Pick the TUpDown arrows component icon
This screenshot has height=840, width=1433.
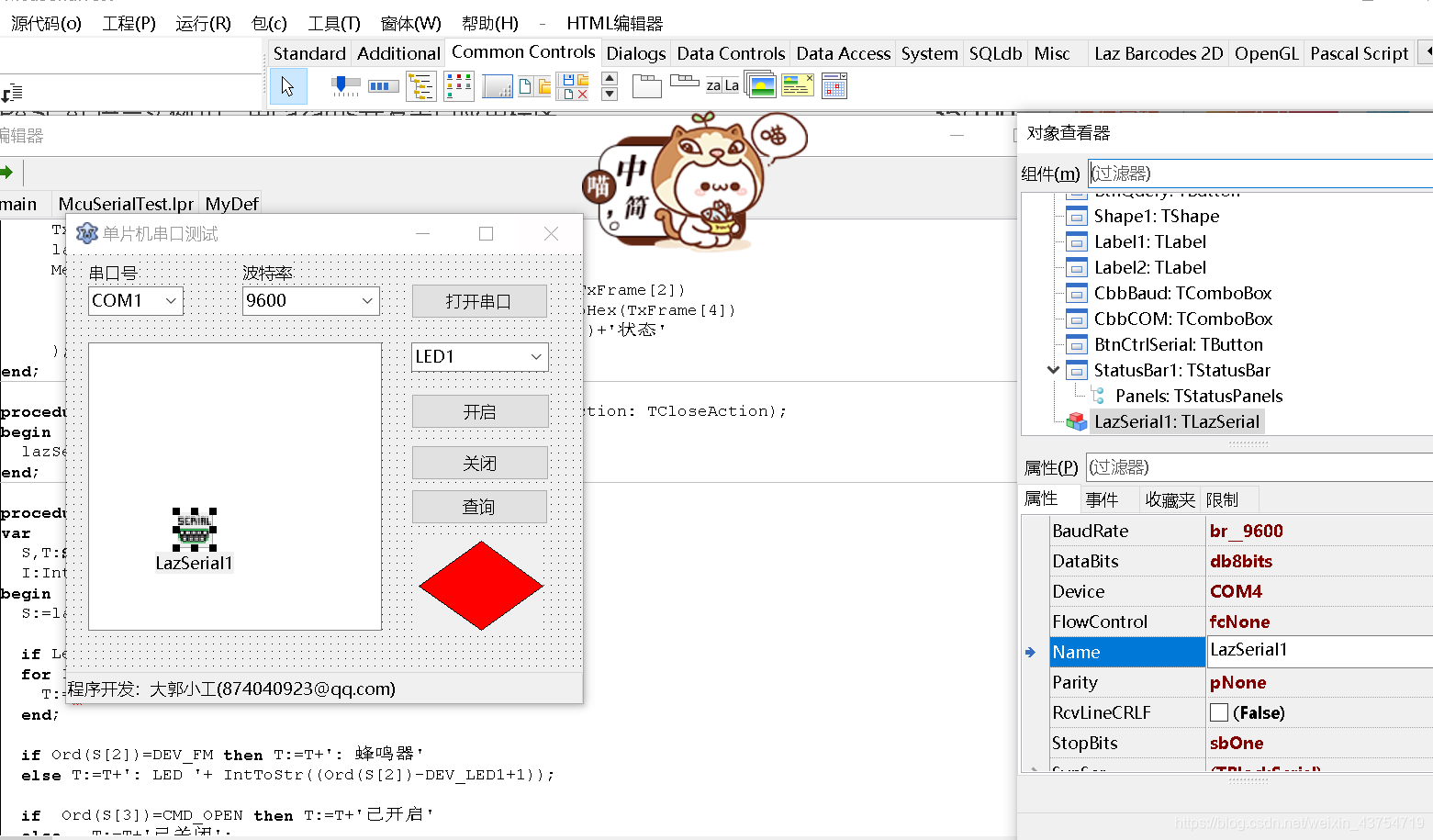609,86
